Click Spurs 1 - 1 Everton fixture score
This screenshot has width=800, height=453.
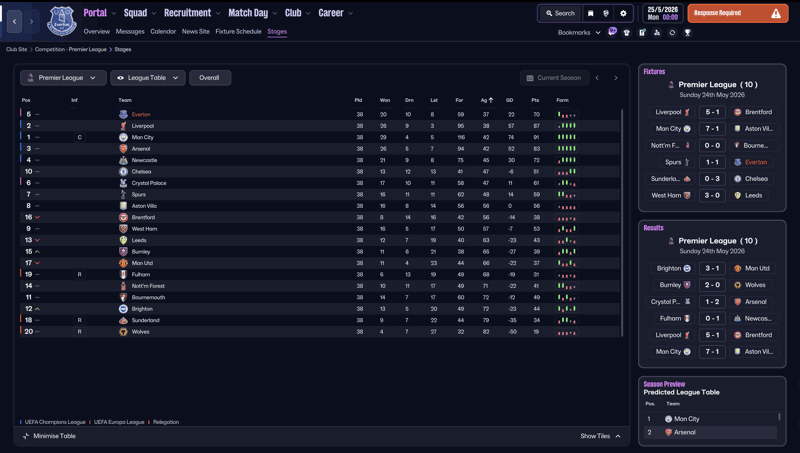click(712, 162)
